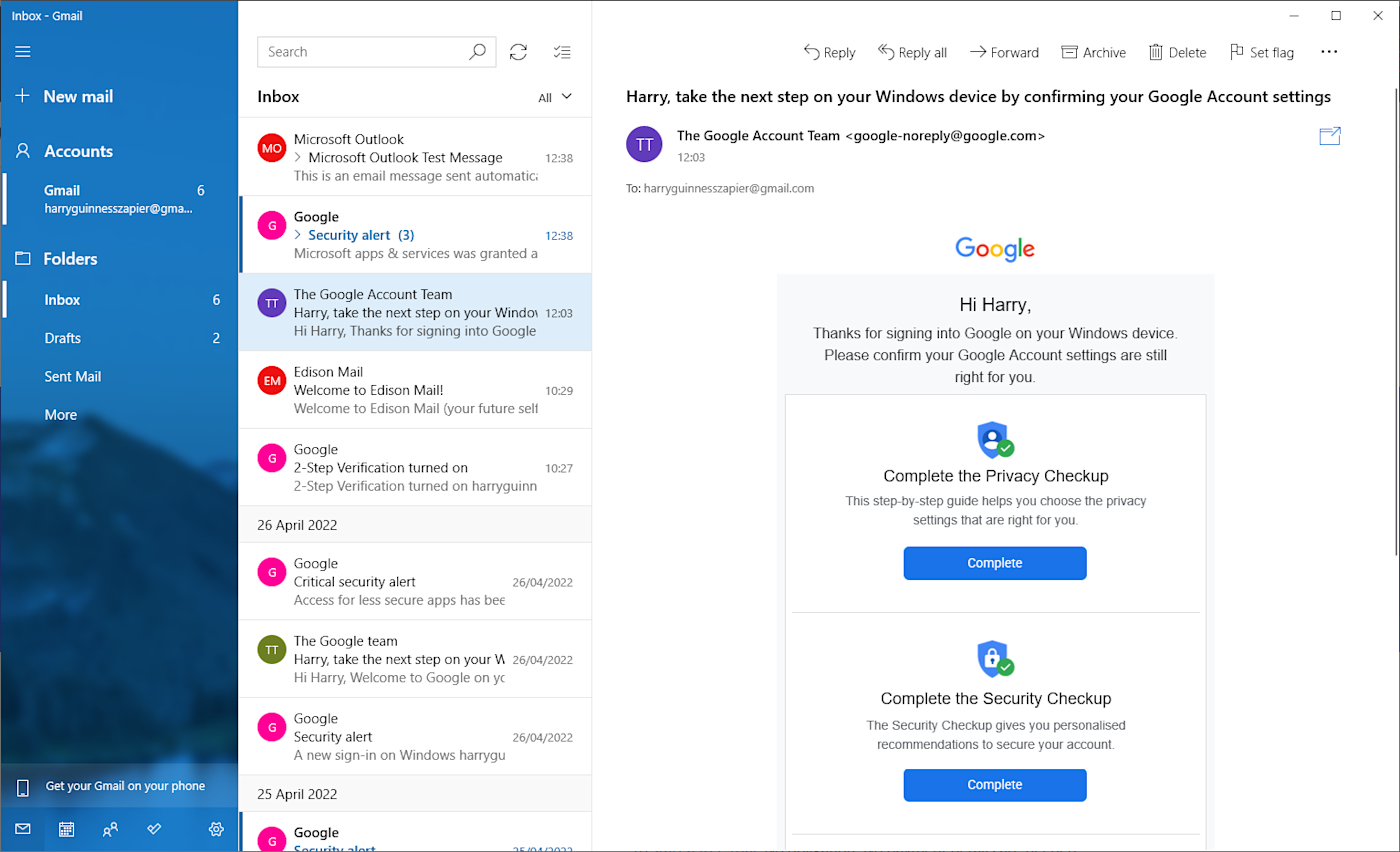Archive the open email

(x=1093, y=52)
